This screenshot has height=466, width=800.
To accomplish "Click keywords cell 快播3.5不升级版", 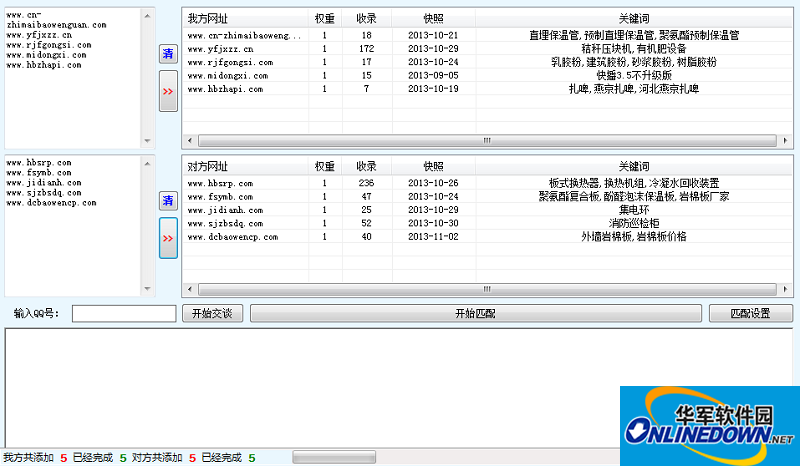I will (634, 76).
